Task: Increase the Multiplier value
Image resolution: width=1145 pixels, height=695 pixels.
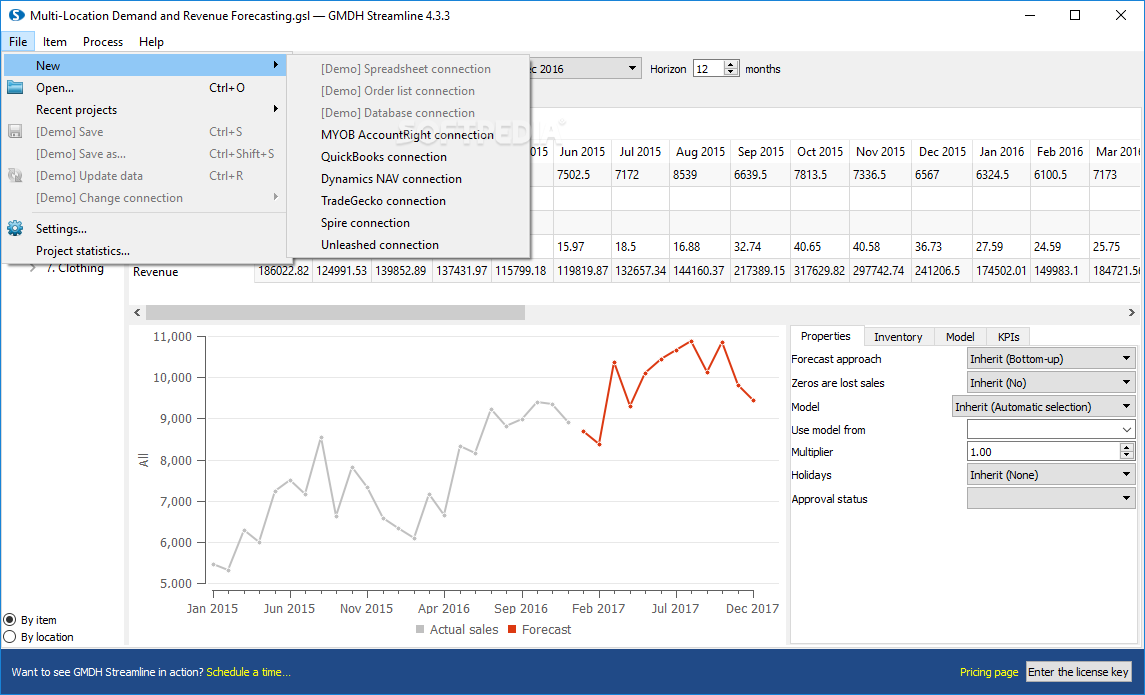Action: click(x=1127, y=447)
